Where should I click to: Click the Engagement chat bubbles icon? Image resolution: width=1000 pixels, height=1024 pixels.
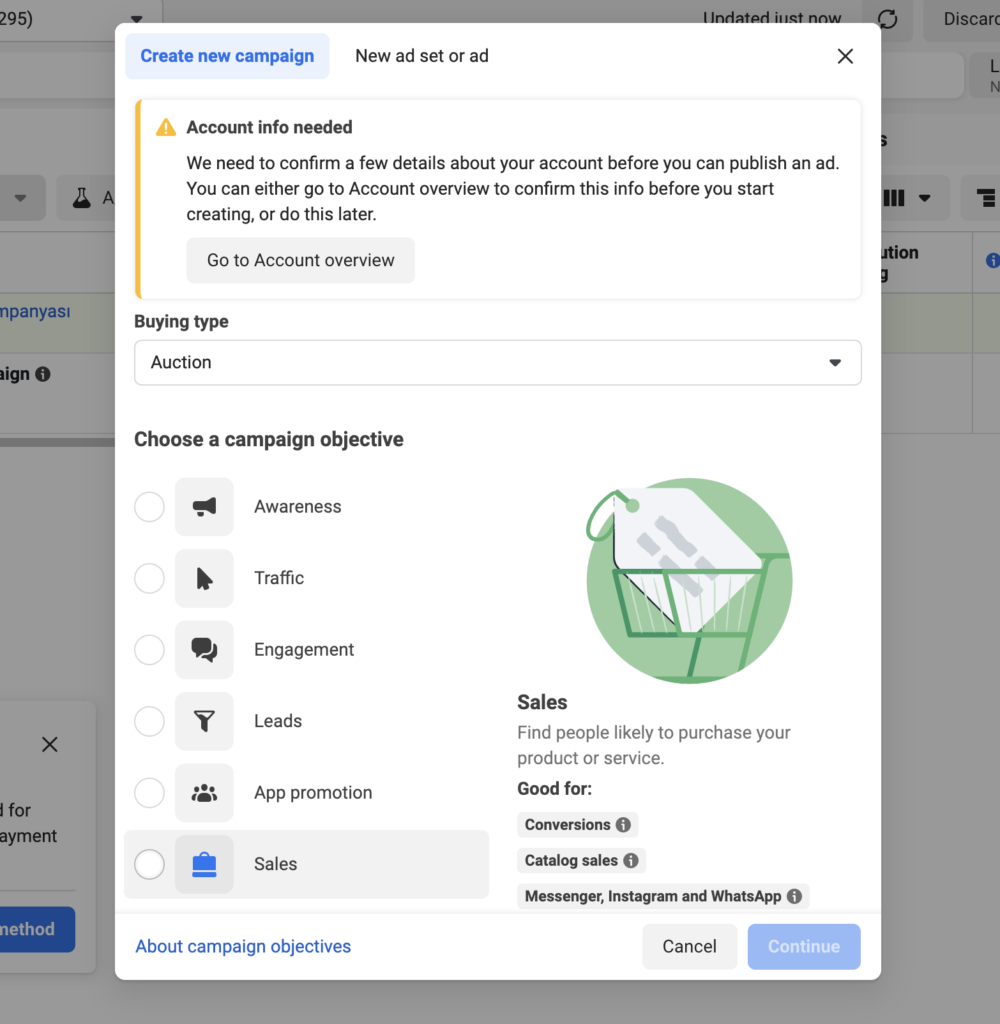(x=204, y=650)
